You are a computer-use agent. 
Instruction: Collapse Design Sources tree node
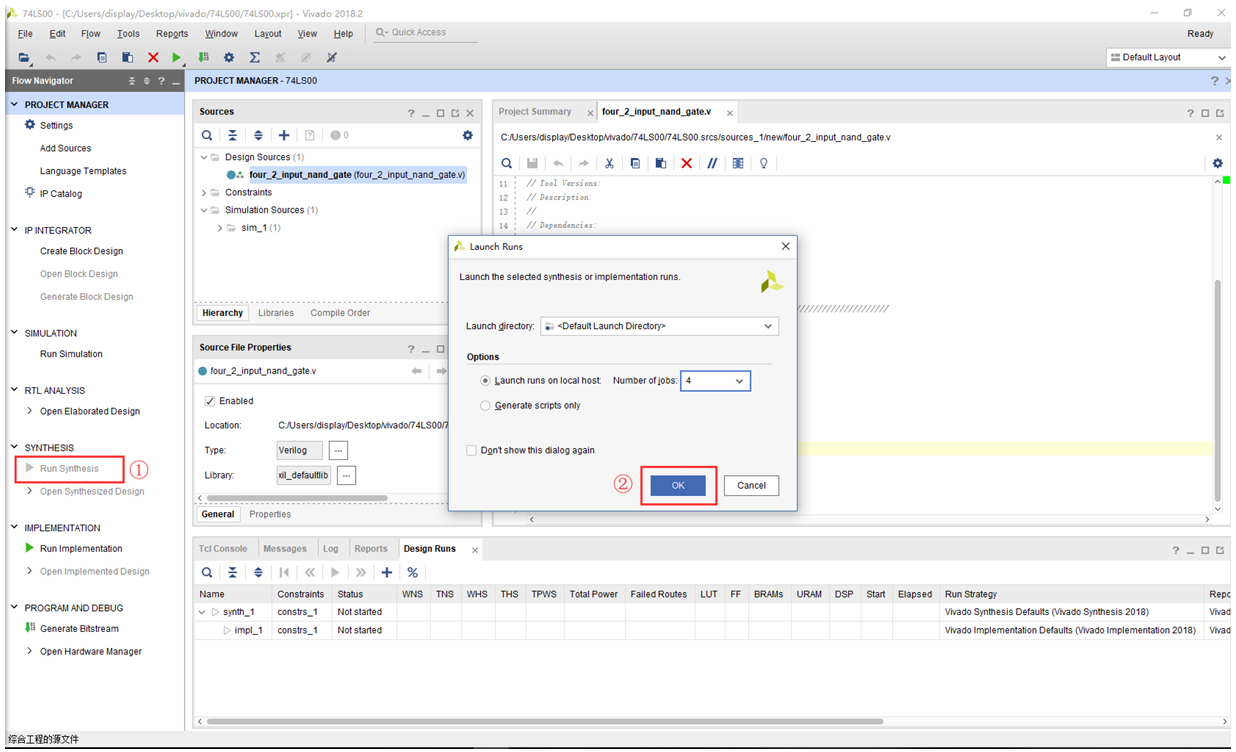point(204,157)
